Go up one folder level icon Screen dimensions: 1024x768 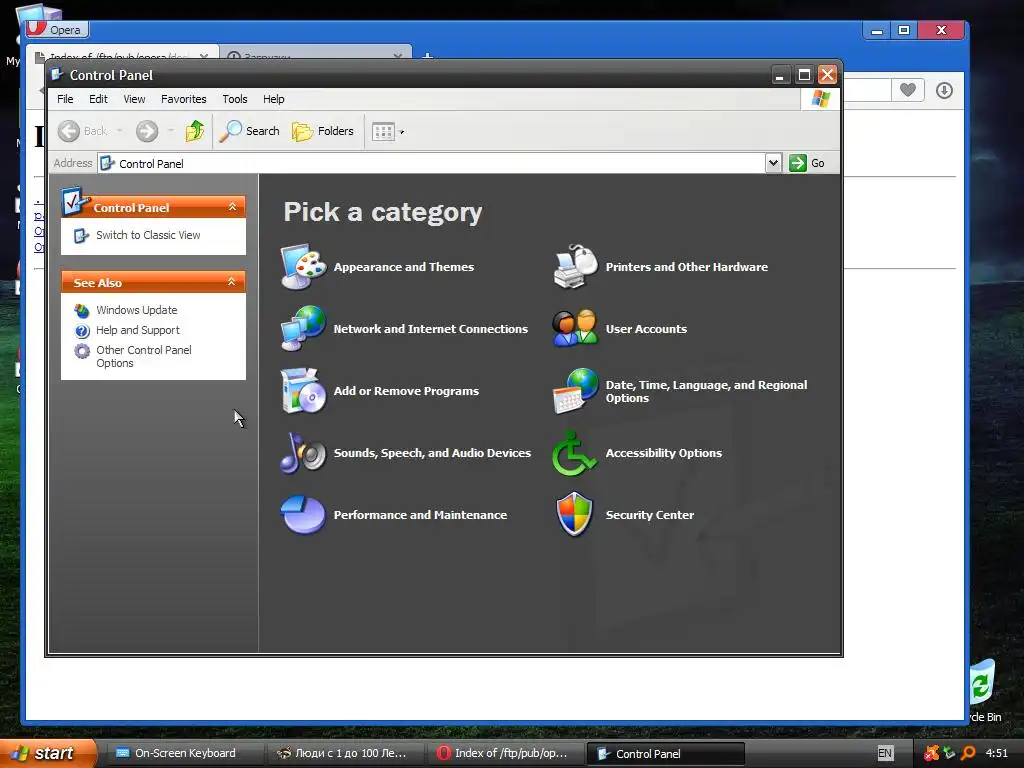[x=195, y=131]
